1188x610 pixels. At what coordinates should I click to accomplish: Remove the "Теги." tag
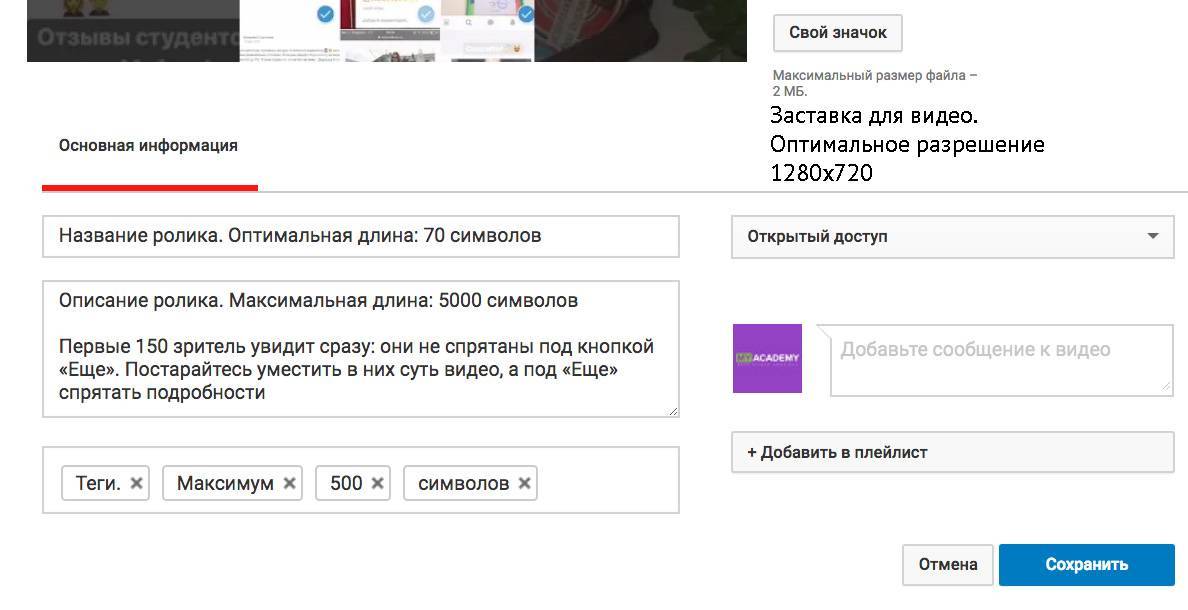[137, 483]
